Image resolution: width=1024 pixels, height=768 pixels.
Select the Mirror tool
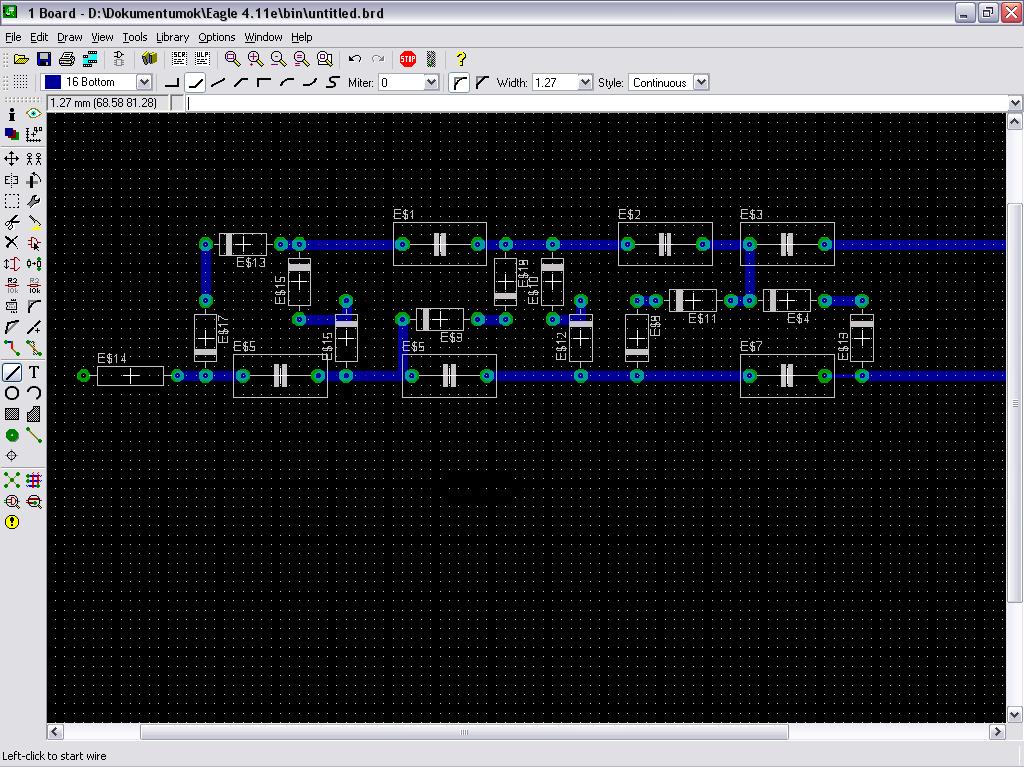tap(12, 180)
